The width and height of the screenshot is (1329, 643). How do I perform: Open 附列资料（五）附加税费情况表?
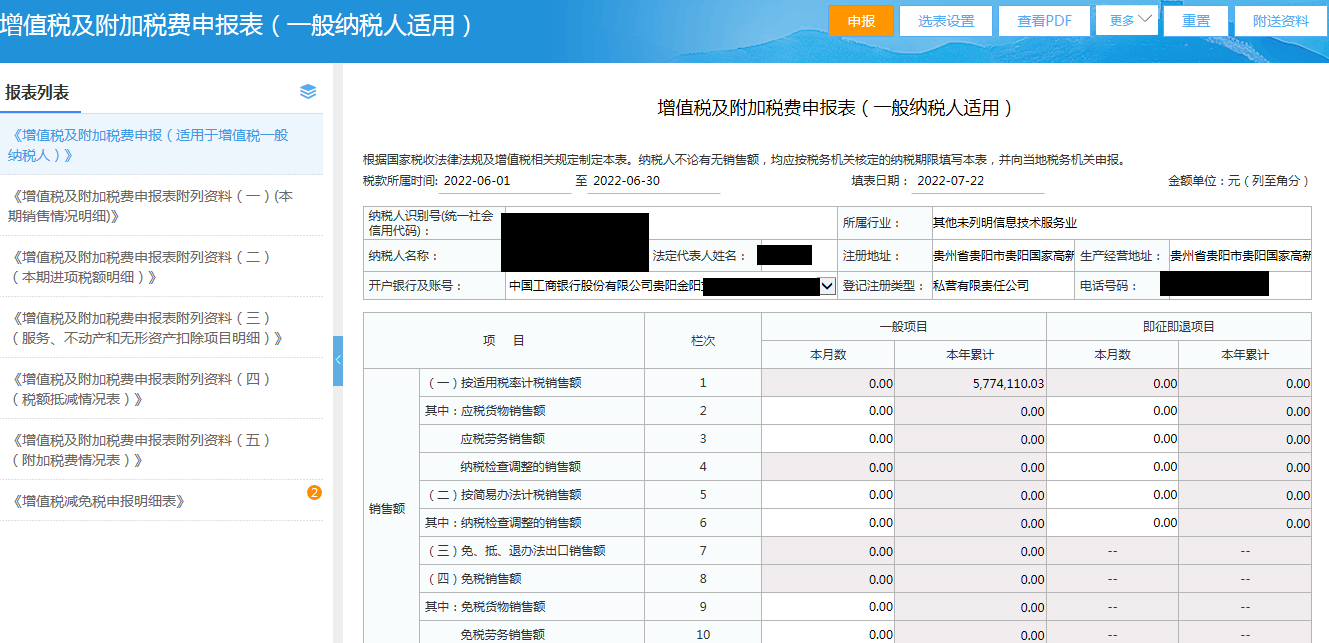pos(140,449)
